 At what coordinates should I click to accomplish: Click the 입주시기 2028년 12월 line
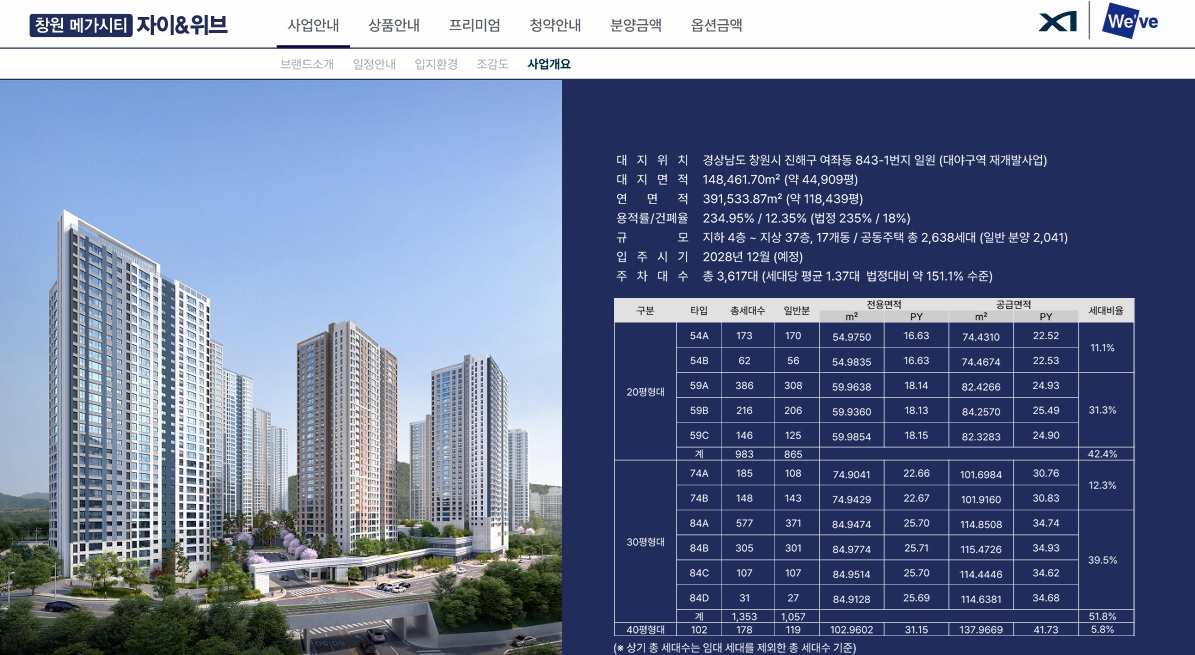710,257
